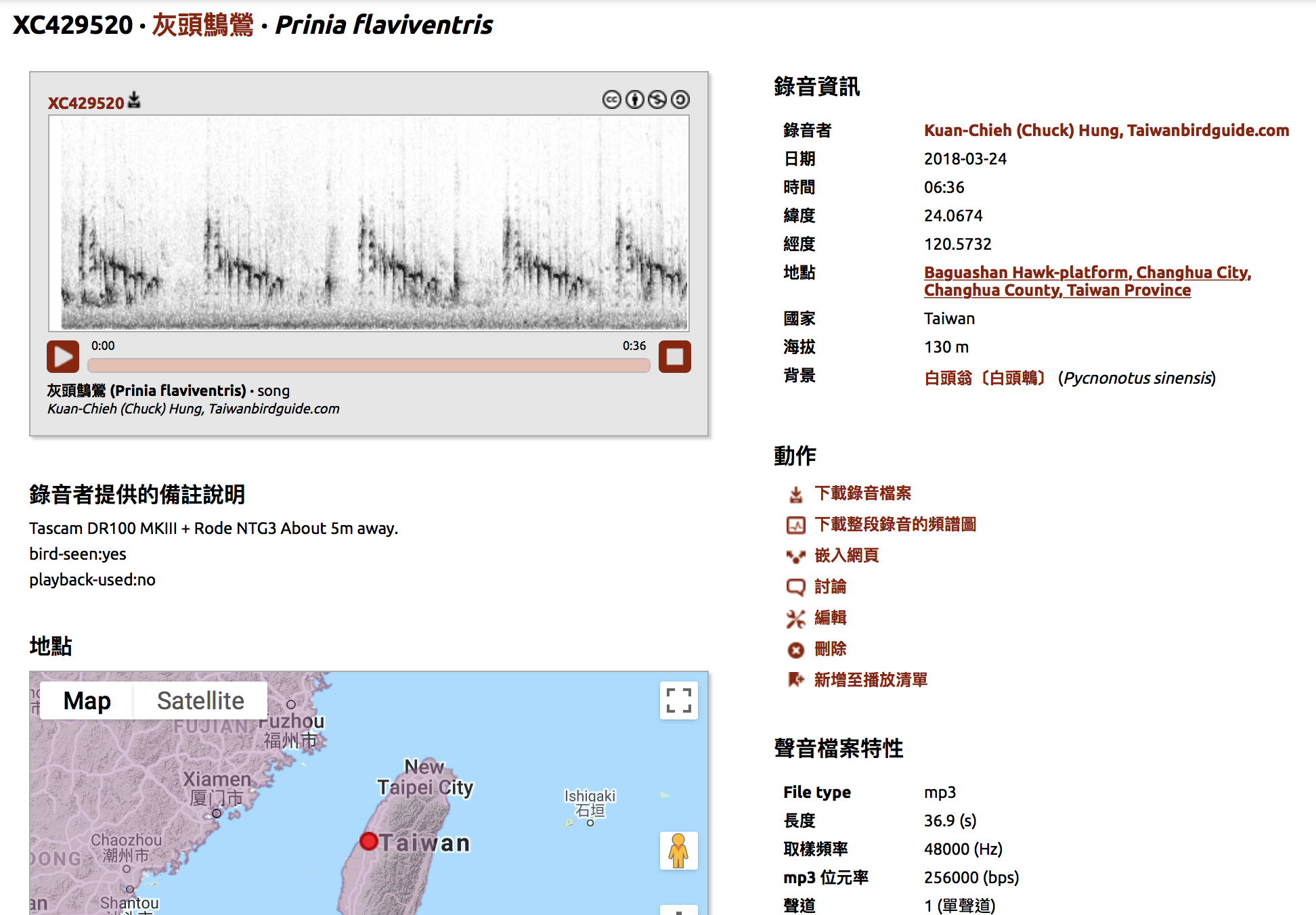Select the Map view tab
Screen dimensions: 1316x915
(87, 701)
